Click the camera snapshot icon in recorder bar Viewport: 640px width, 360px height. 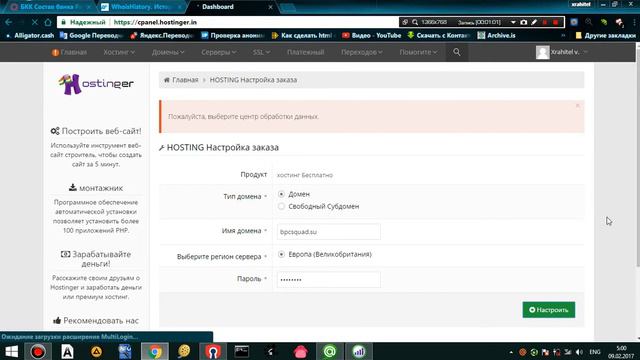pyautogui.click(x=524, y=22)
